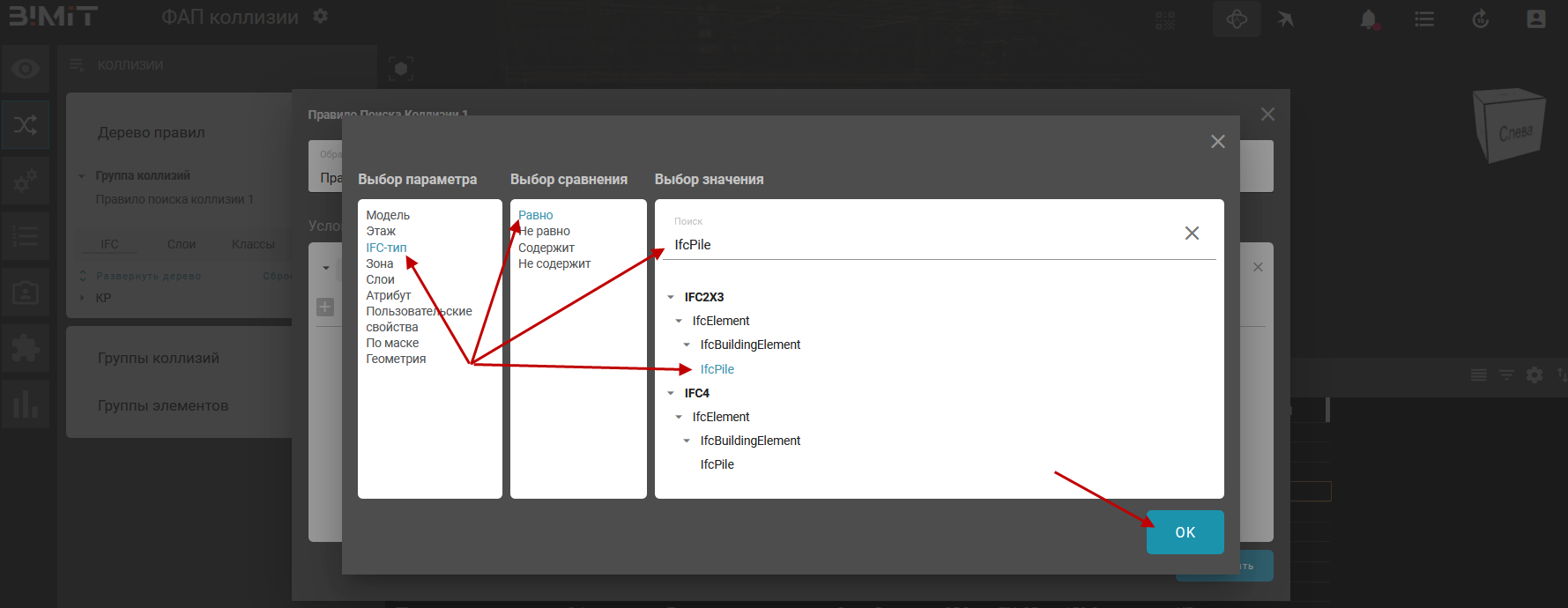Choose the Не содержит comparison option
The height and width of the screenshot is (608, 1568).
click(x=554, y=263)
